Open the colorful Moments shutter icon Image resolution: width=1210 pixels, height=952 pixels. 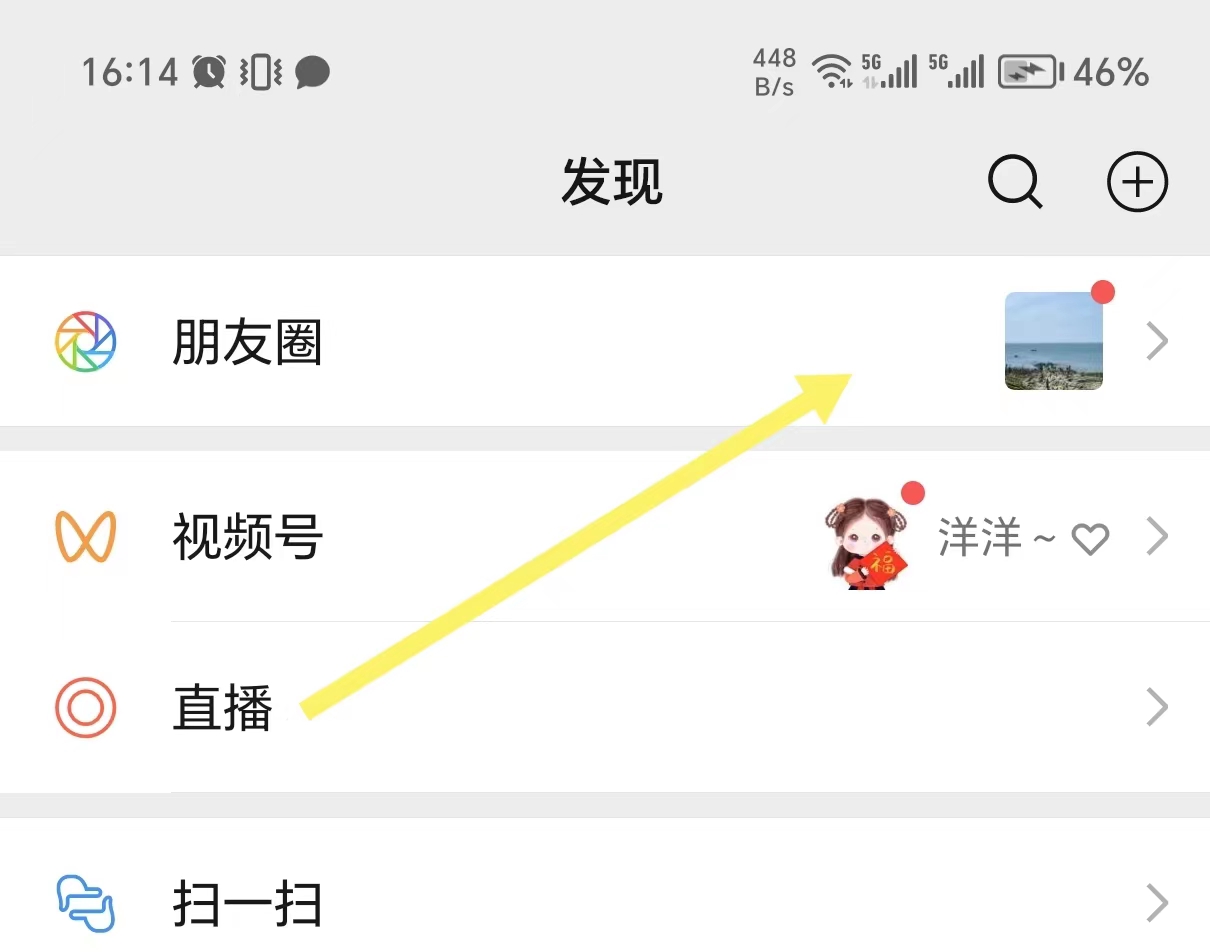(85, 341)
